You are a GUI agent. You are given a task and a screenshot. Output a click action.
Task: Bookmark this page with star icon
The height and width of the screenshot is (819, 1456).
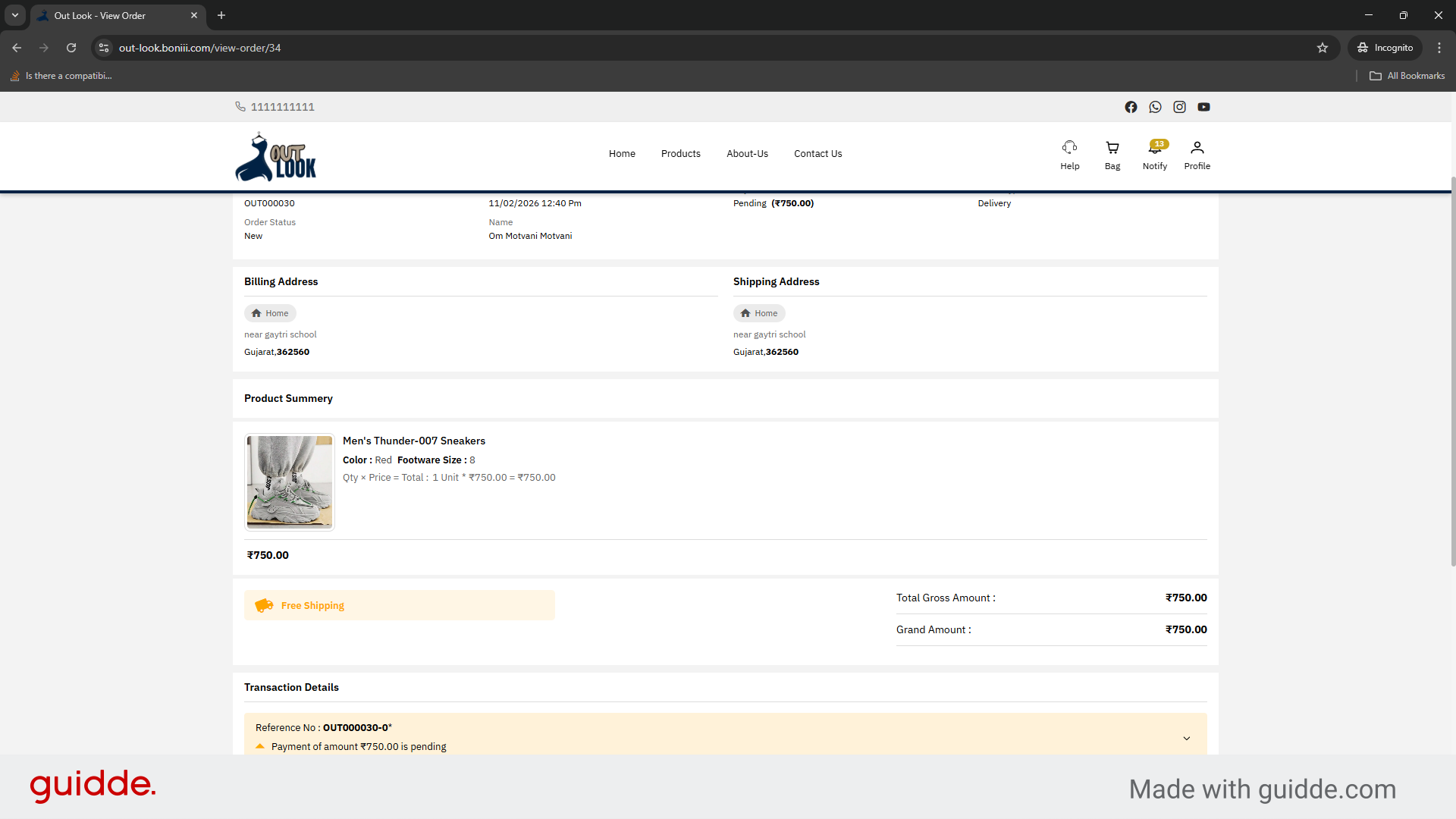click(x=1322, y=48)
